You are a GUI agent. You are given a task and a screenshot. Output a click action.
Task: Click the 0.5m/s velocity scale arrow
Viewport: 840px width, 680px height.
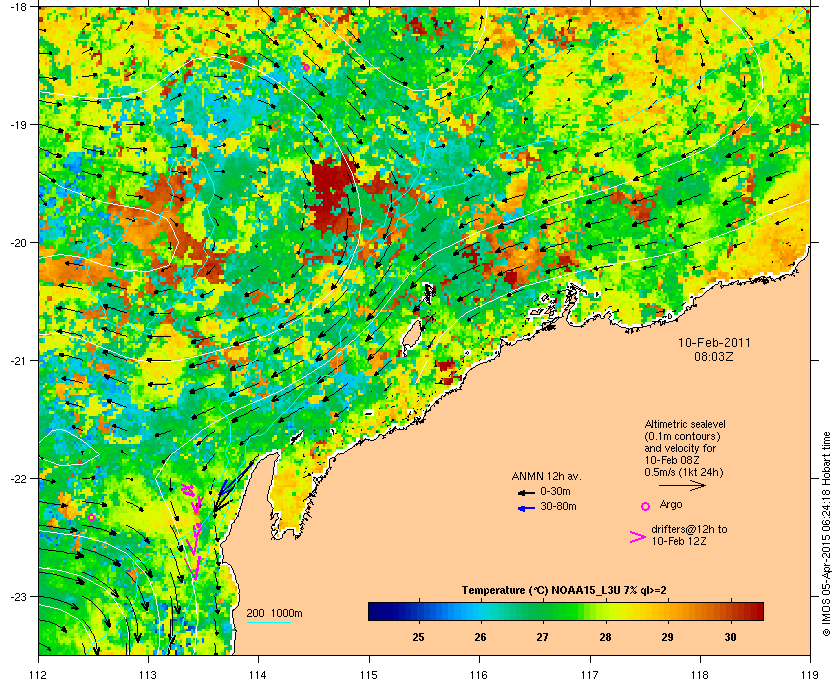[x=682, y=485]
